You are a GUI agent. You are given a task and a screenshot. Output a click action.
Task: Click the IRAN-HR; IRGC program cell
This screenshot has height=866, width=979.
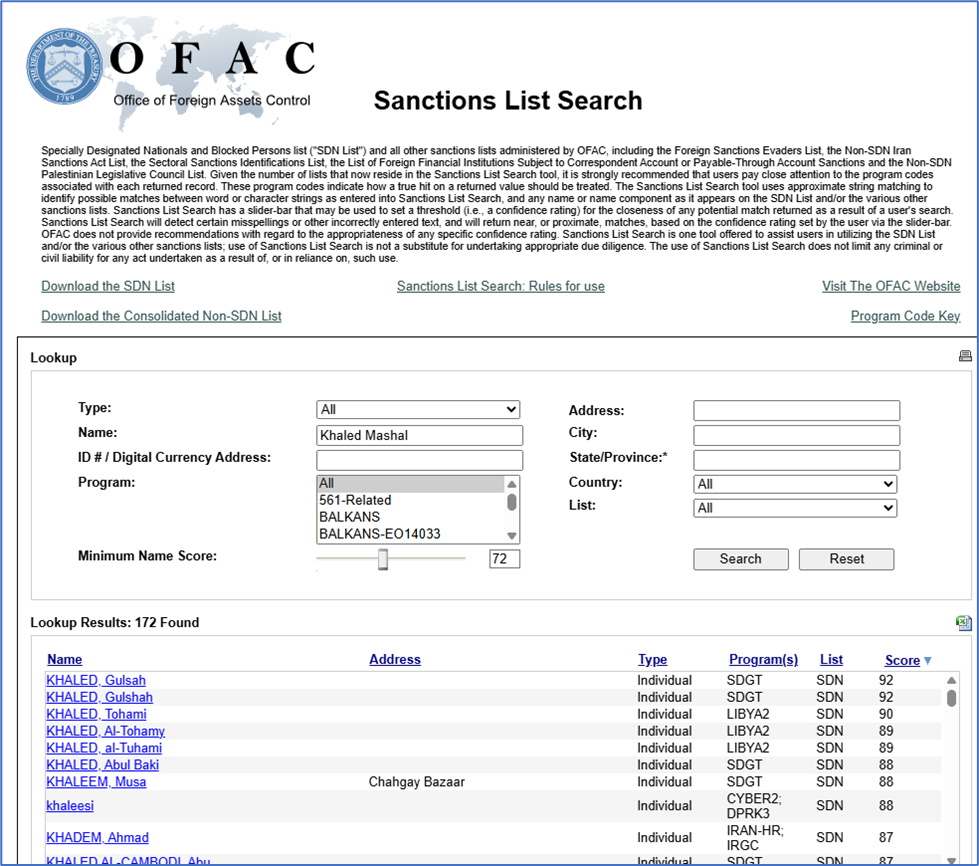click(755, 837)
